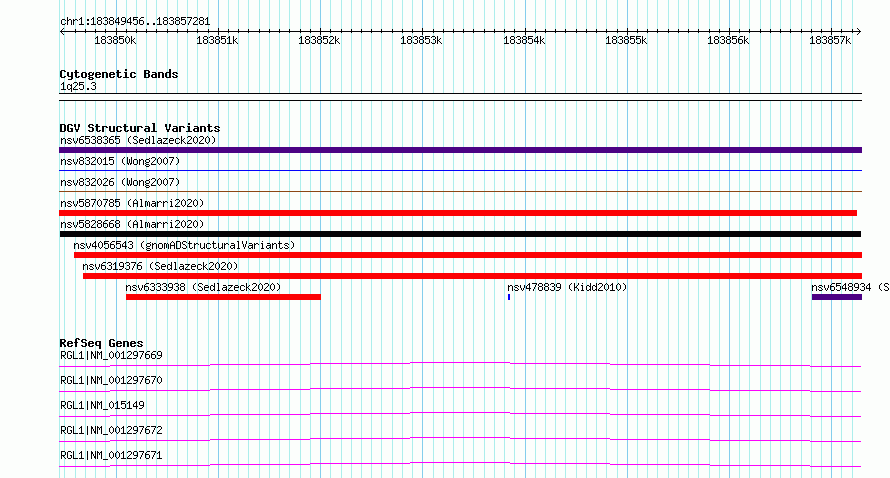
Task: Click the magenta NM_001297670 gene line
Action: click(460, 389)
